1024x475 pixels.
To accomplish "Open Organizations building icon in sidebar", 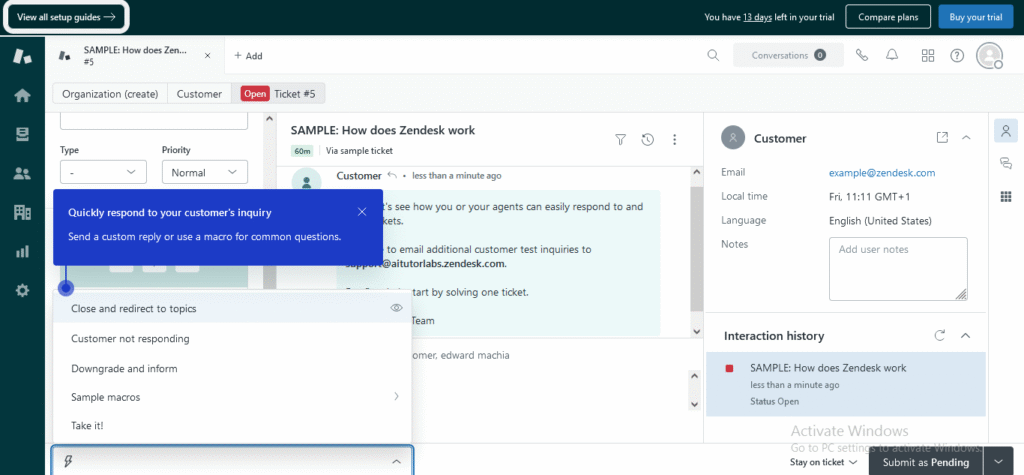I will click(22, 212).
